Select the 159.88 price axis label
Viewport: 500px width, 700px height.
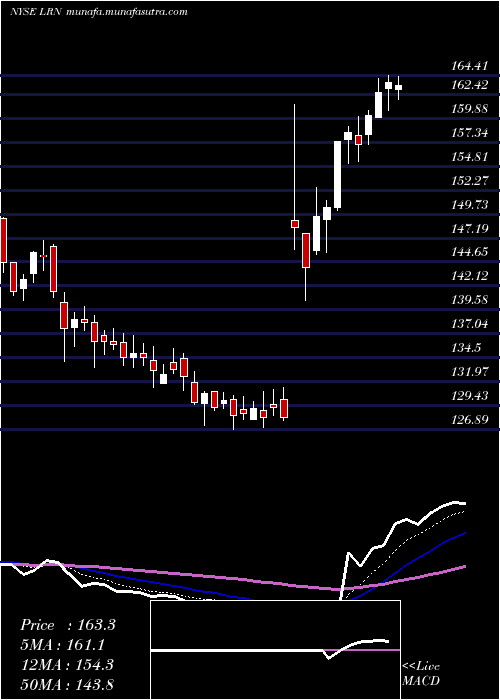(x=470, y=108)
